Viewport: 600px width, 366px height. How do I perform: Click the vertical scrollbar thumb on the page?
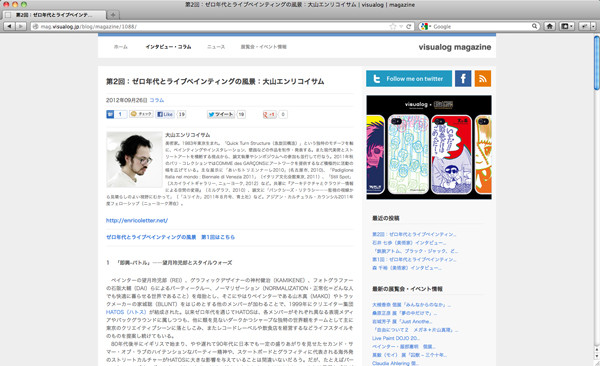[x=597, y=63]
